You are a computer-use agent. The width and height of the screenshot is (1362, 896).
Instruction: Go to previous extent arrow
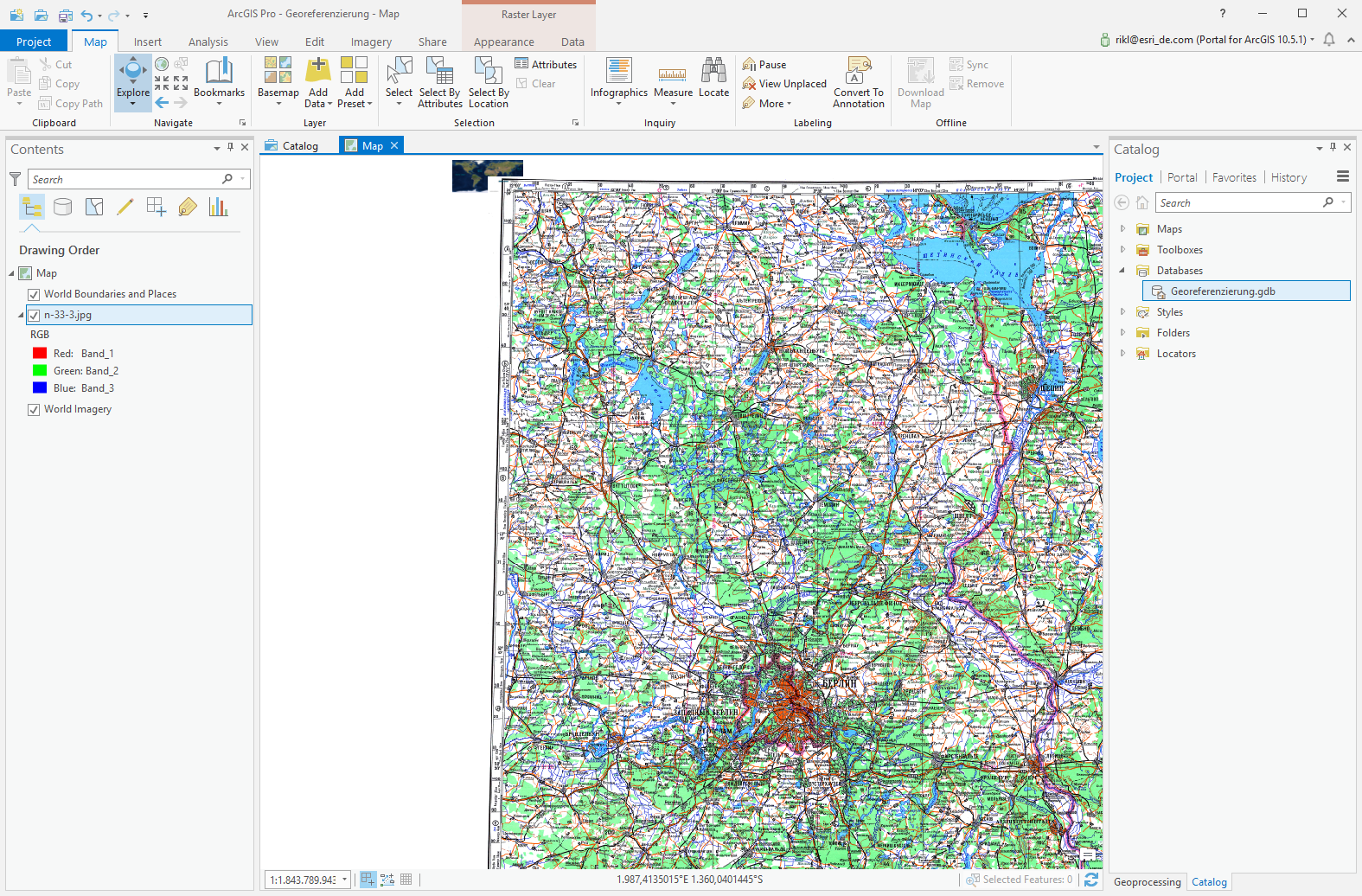coord(162,103)
